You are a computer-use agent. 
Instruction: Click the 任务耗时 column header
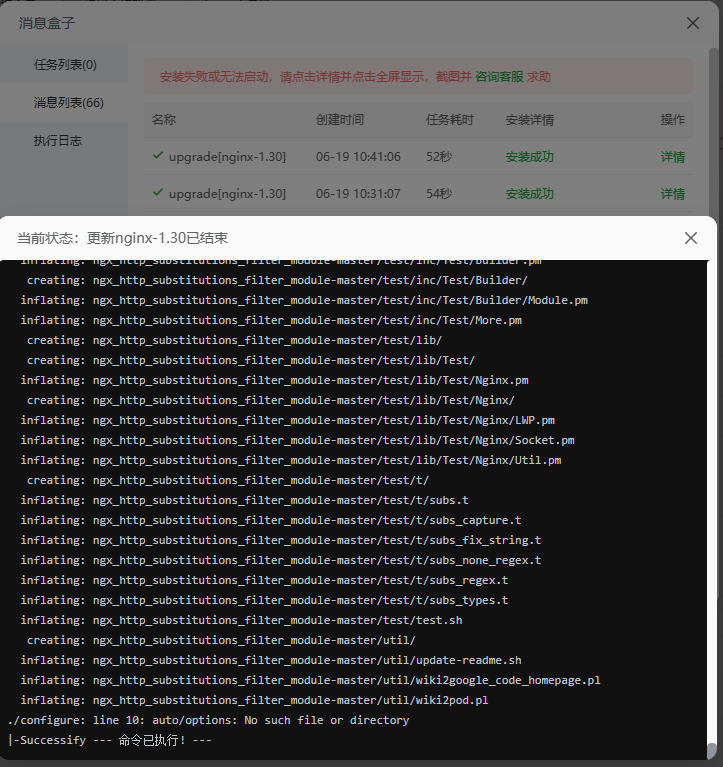[x=450, y=119]
